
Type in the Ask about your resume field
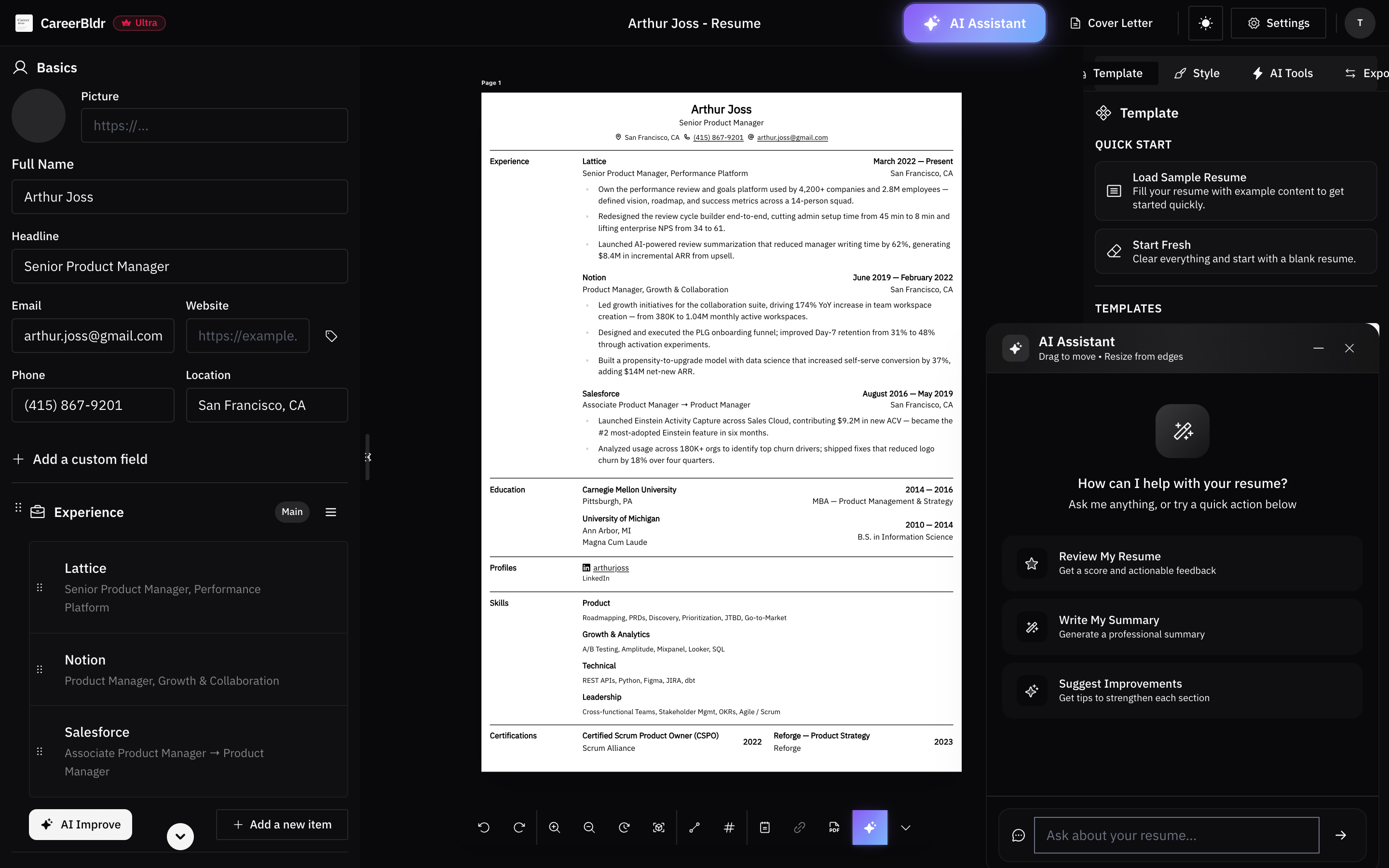[x=1176, y=835]
